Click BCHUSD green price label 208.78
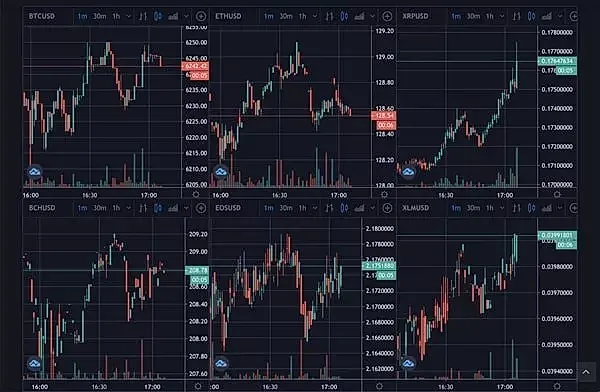 click(197, 271)
